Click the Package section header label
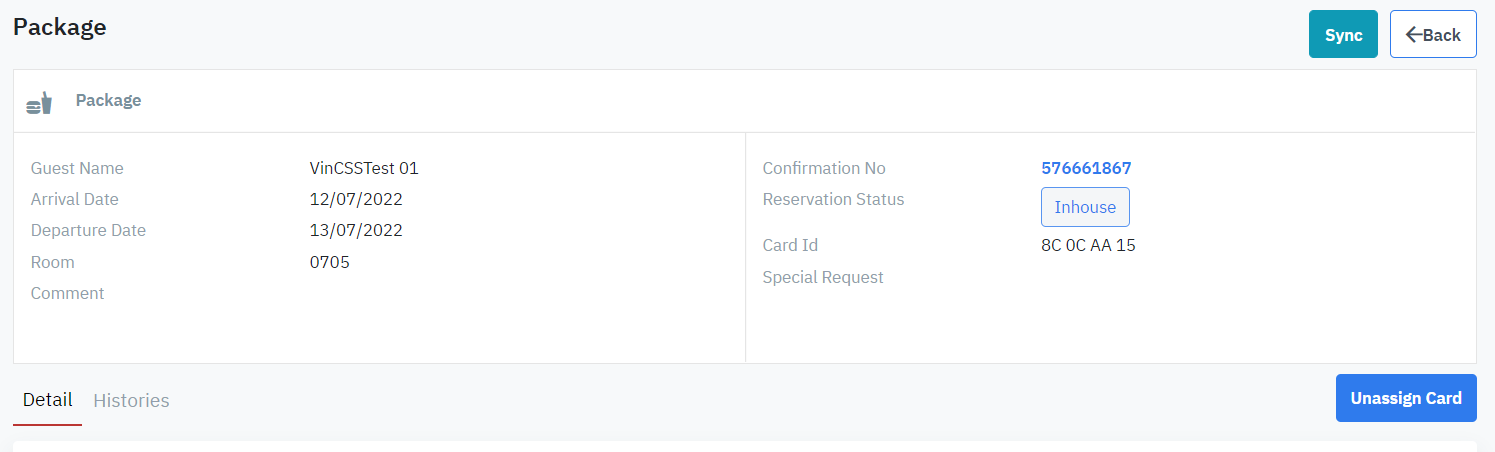This screenshot has height=452, width=1495. (x=108, y=100)
